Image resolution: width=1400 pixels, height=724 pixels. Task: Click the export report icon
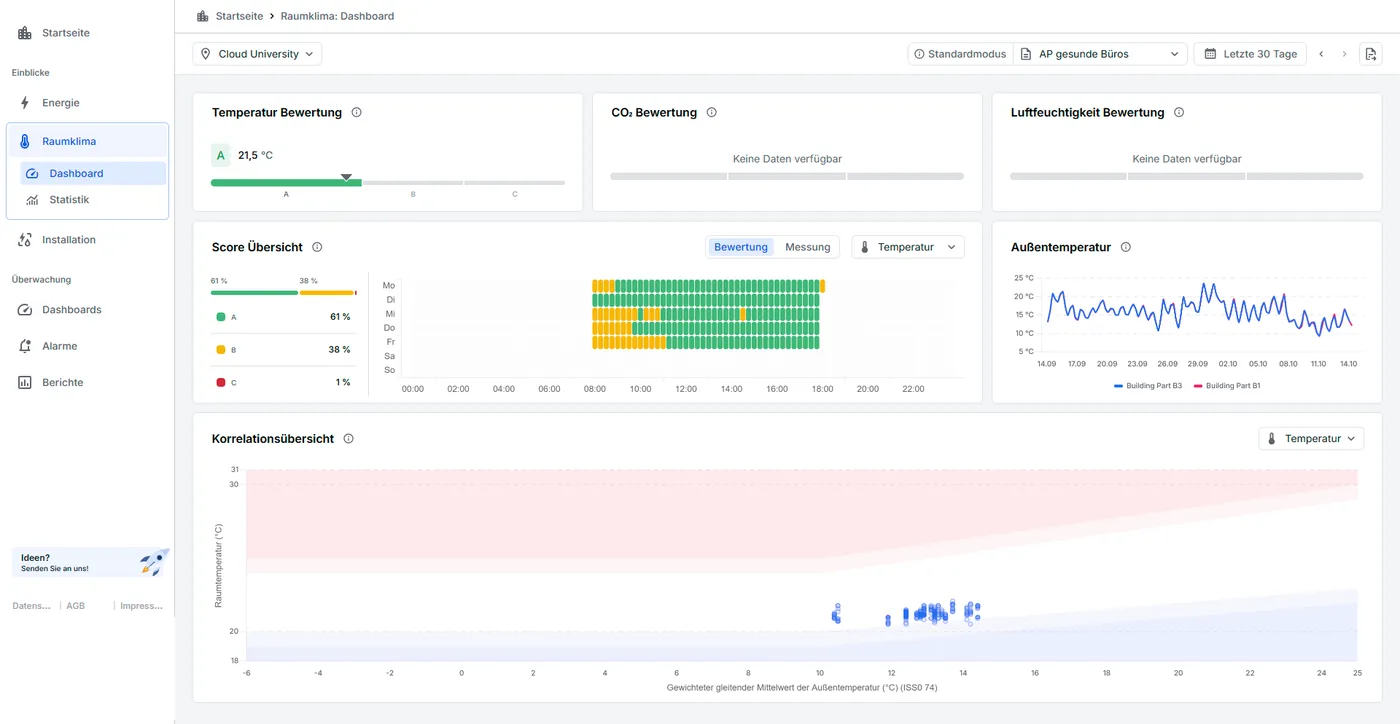1371,54
